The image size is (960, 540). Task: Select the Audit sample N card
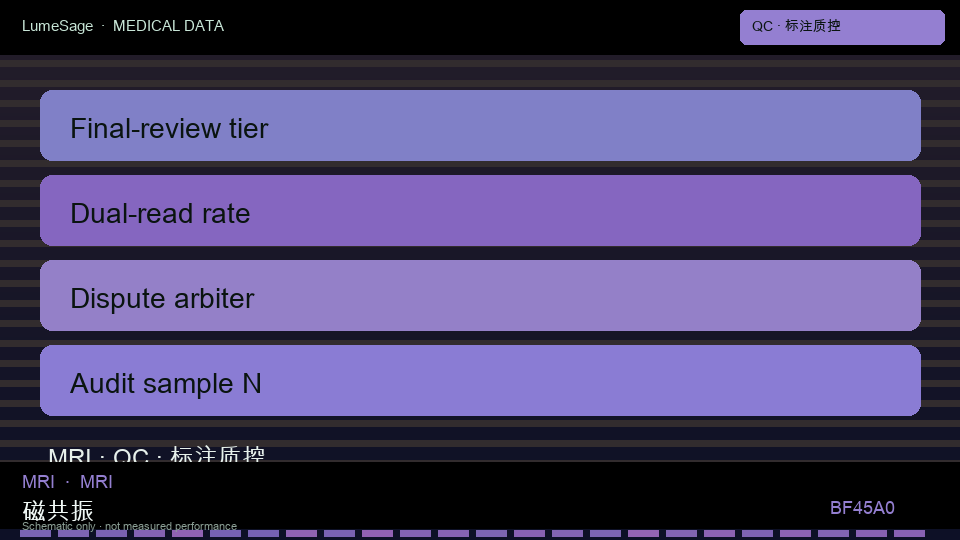coord(480,381)
